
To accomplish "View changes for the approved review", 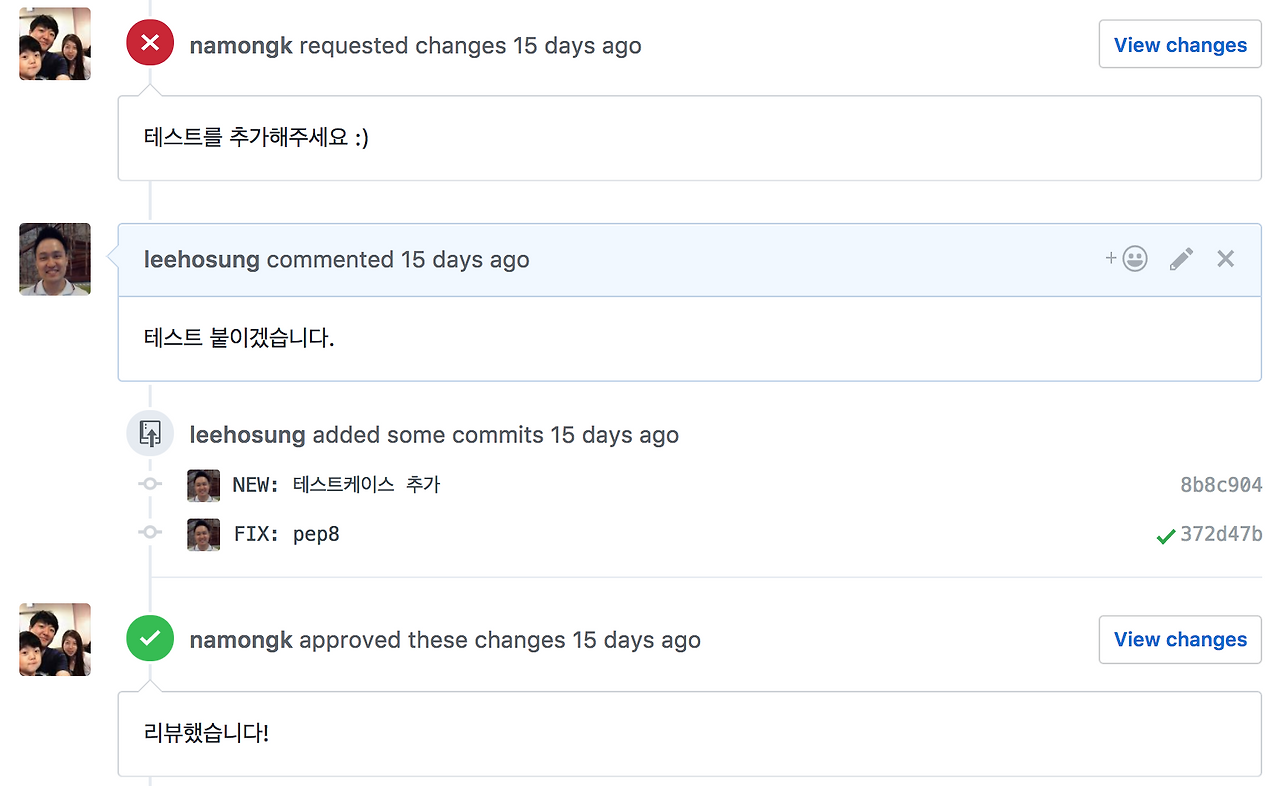I will click(x=1180, y=639).
